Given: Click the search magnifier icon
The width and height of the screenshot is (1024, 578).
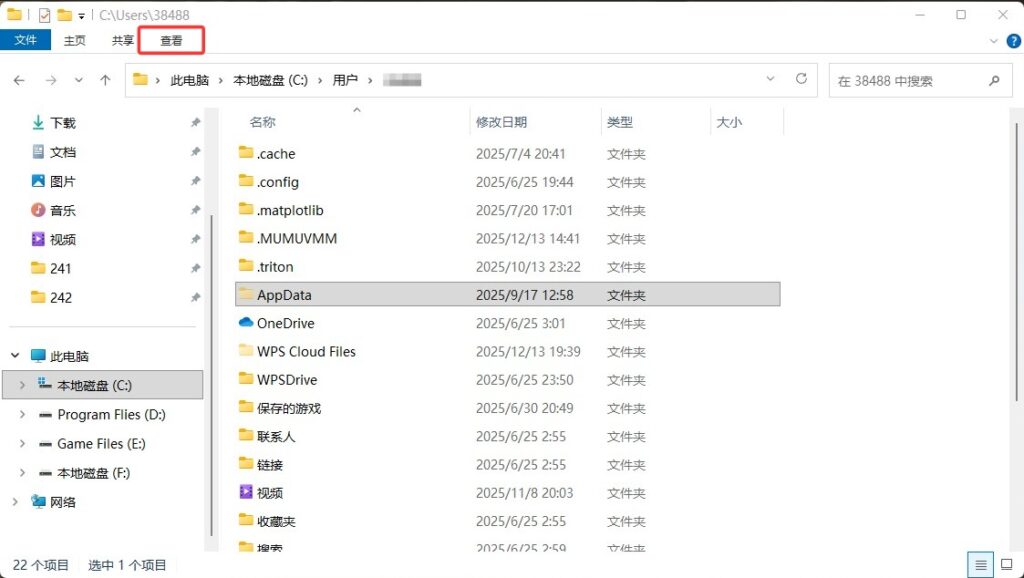Looking at the screenshot, I should (994, 81).
